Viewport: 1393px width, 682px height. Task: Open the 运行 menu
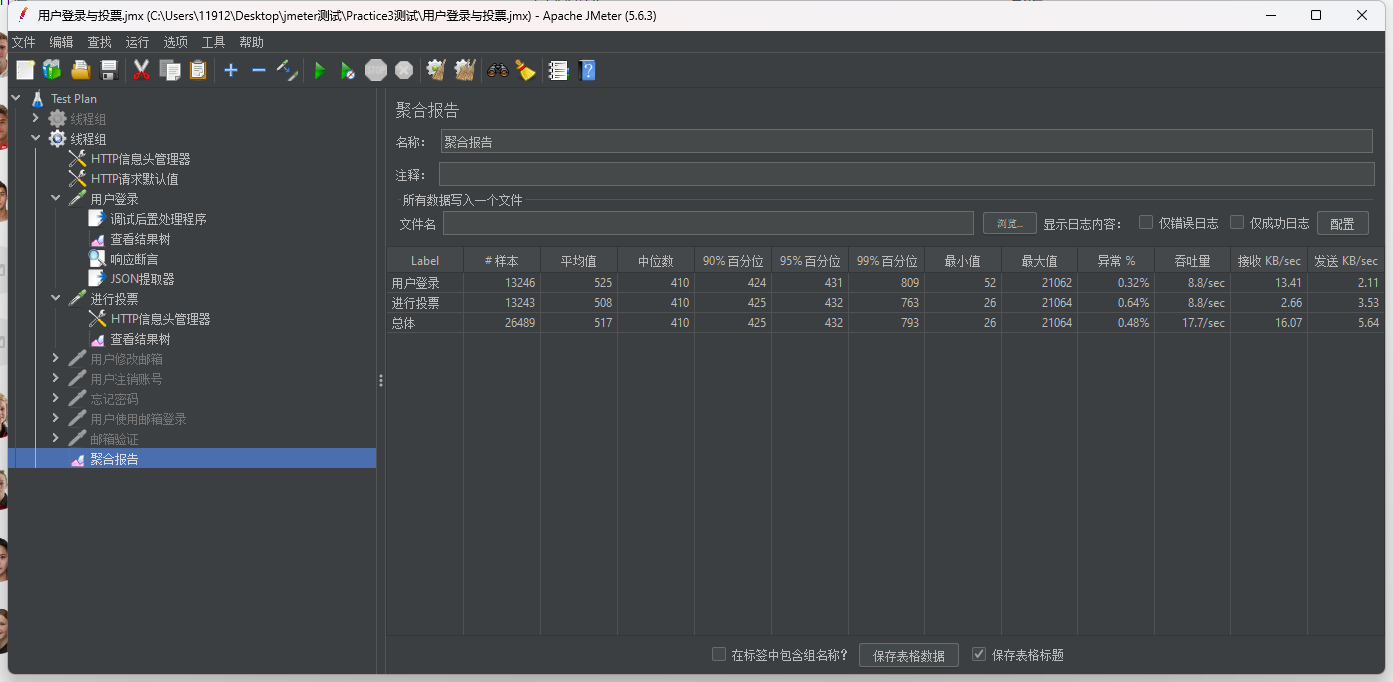pos(137,42)
